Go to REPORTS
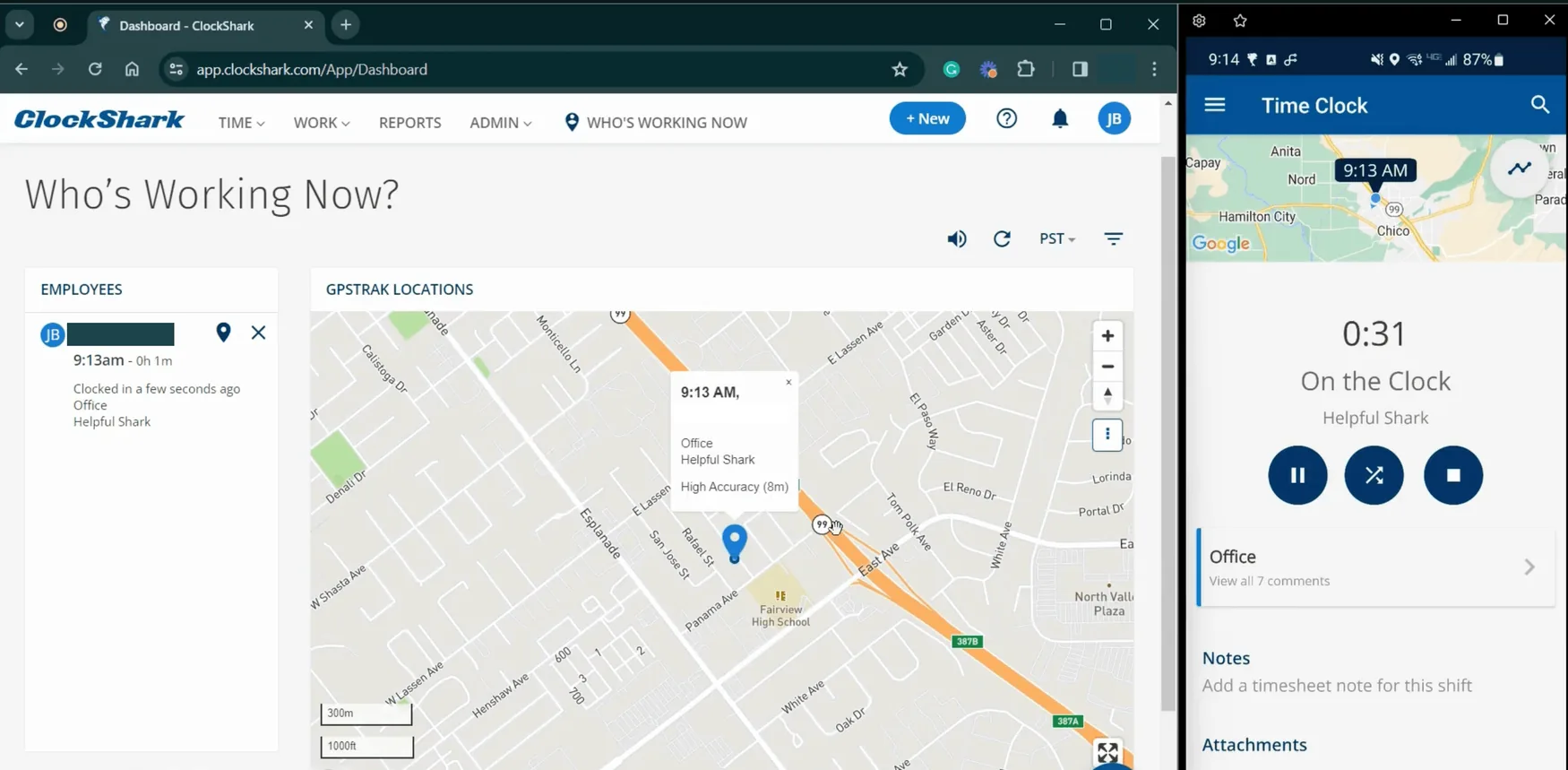This screenshot has width=1568, height=770. pos(409,123)
